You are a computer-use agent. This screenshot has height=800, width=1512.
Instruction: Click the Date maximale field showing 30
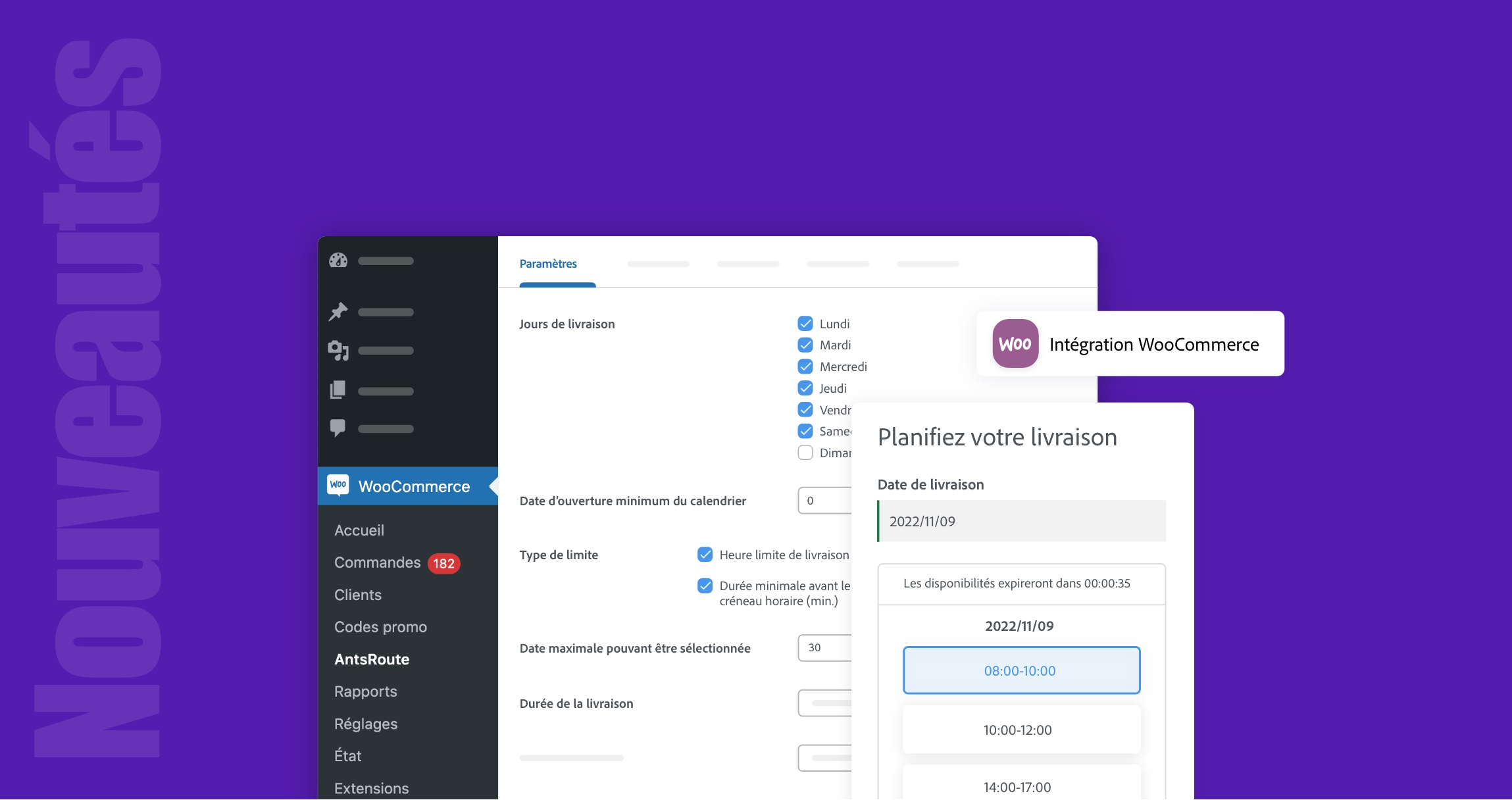pos(825,648)
